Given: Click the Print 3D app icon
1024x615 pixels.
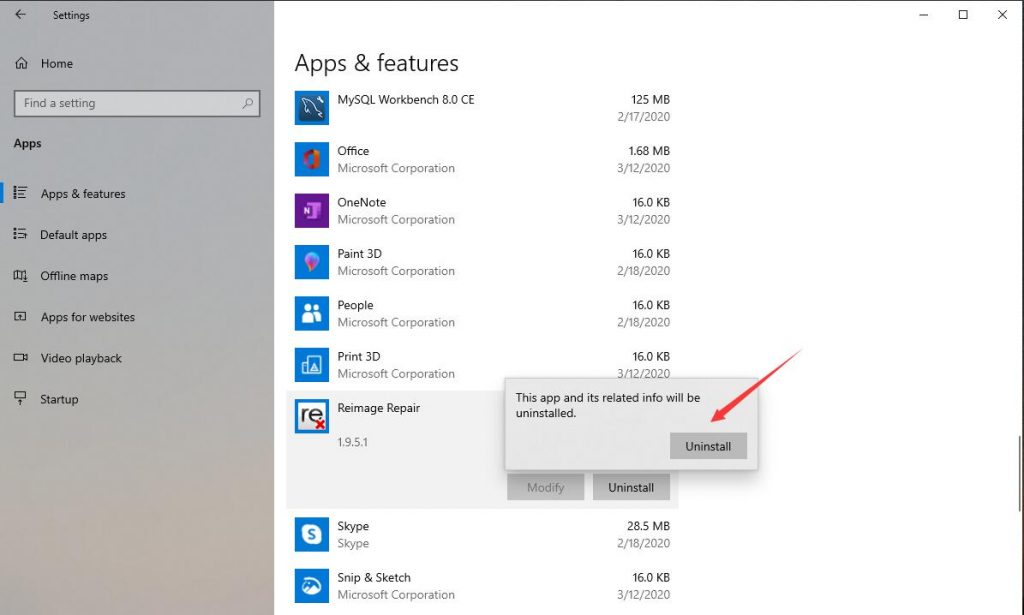Looking at the screenshot, I should click(312, 364).
